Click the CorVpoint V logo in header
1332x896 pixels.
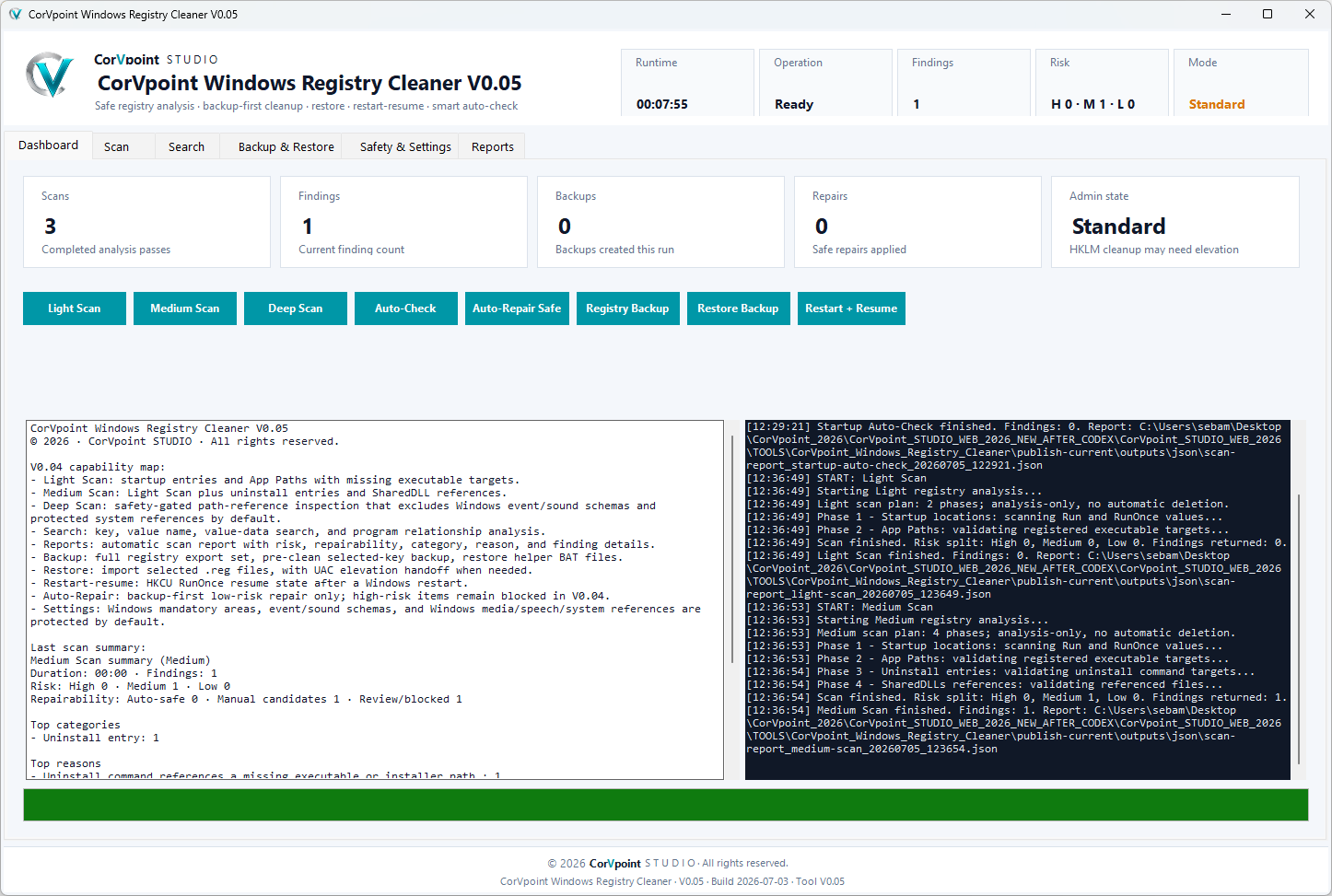tap(50, 76)
